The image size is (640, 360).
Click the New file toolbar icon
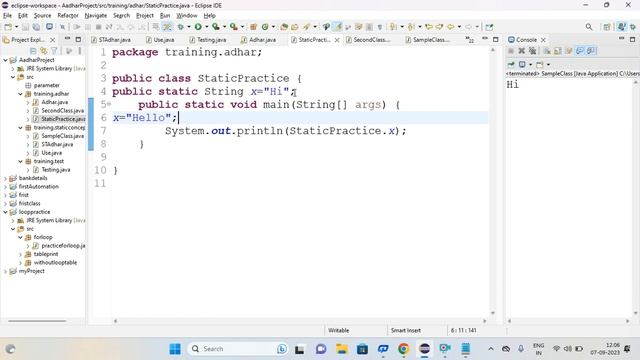point(8,27)
